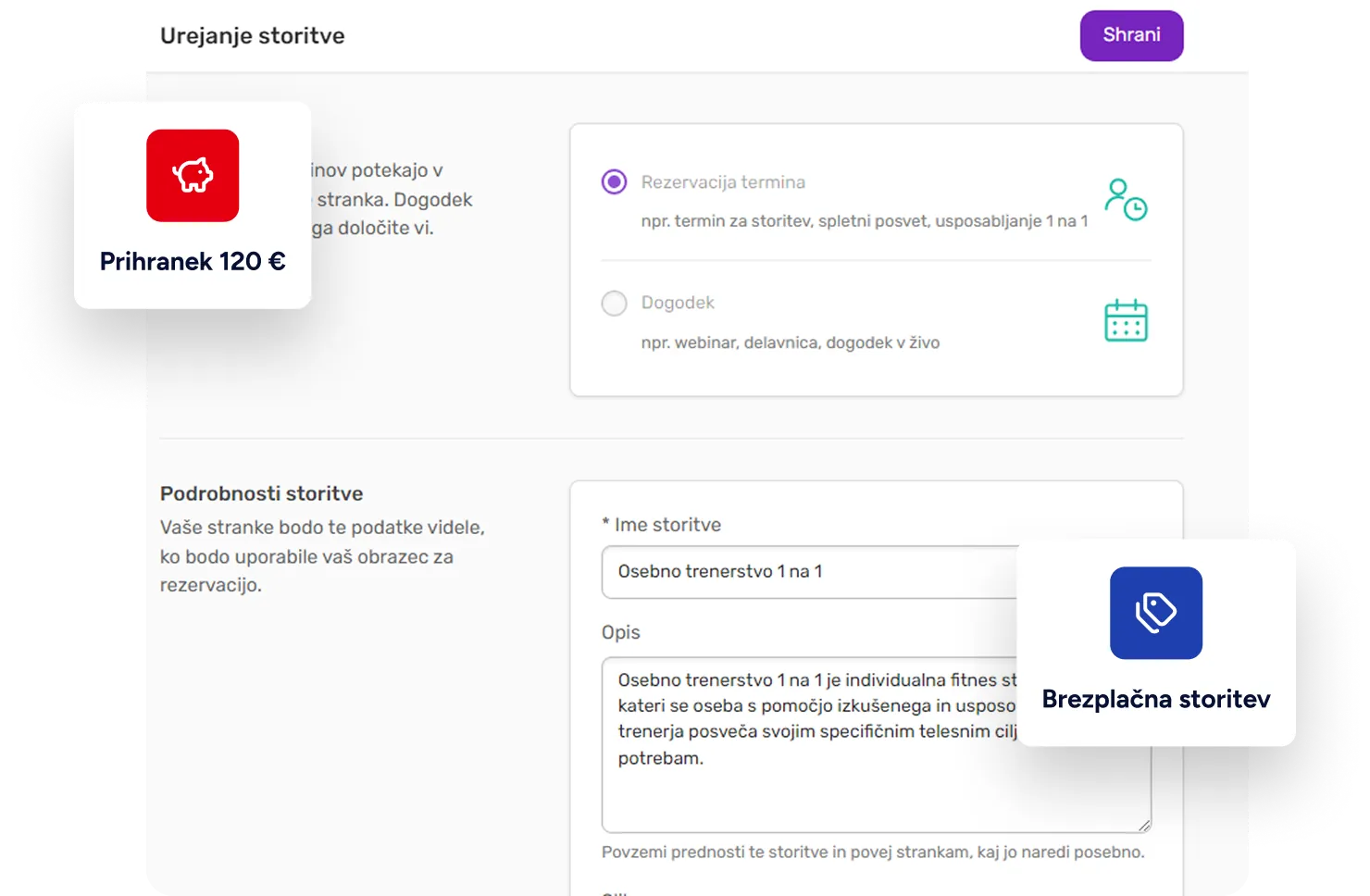
Task: Select the Dogodek radio button
Action: click(614, 303)
